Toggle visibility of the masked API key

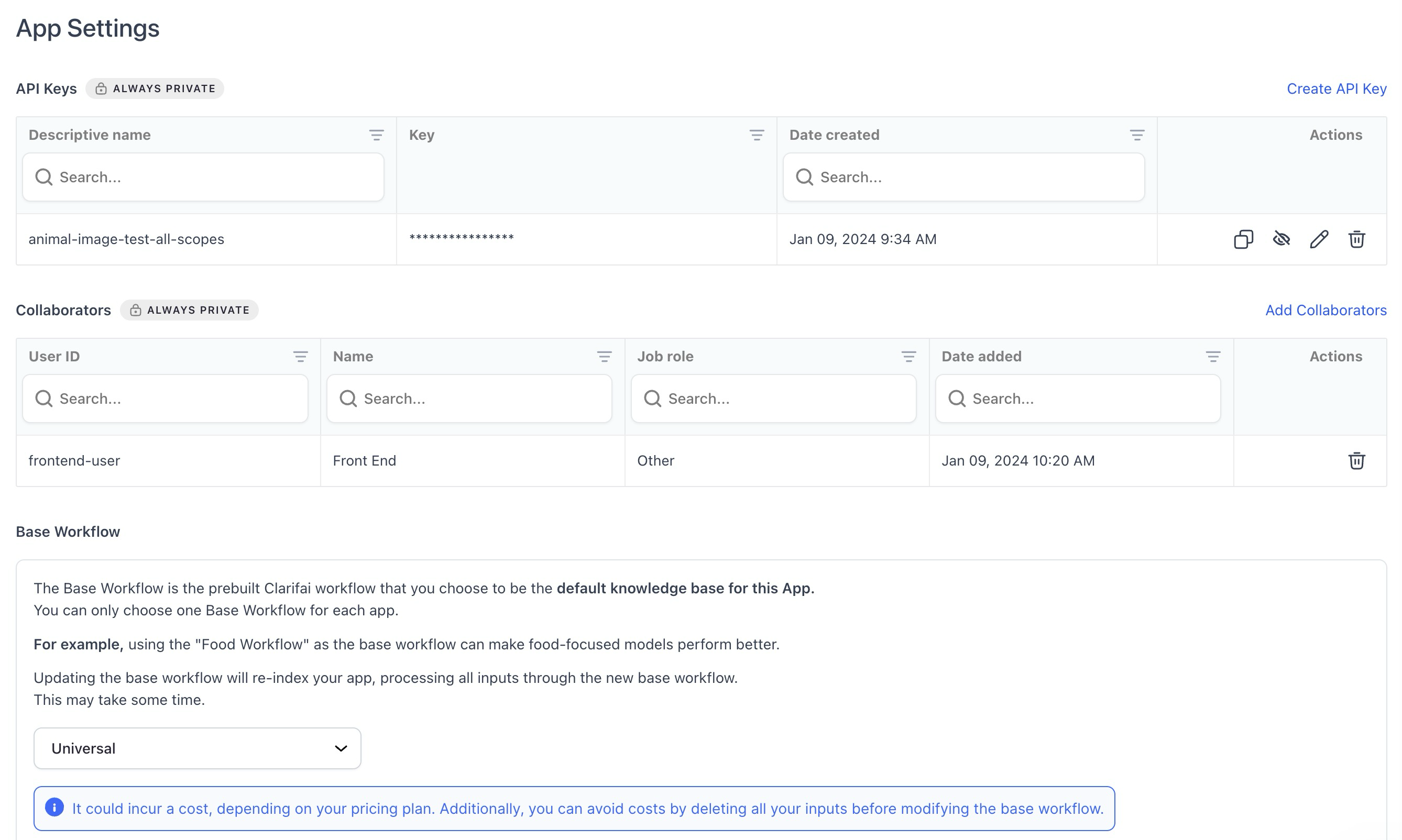[x=1281, y=239]
